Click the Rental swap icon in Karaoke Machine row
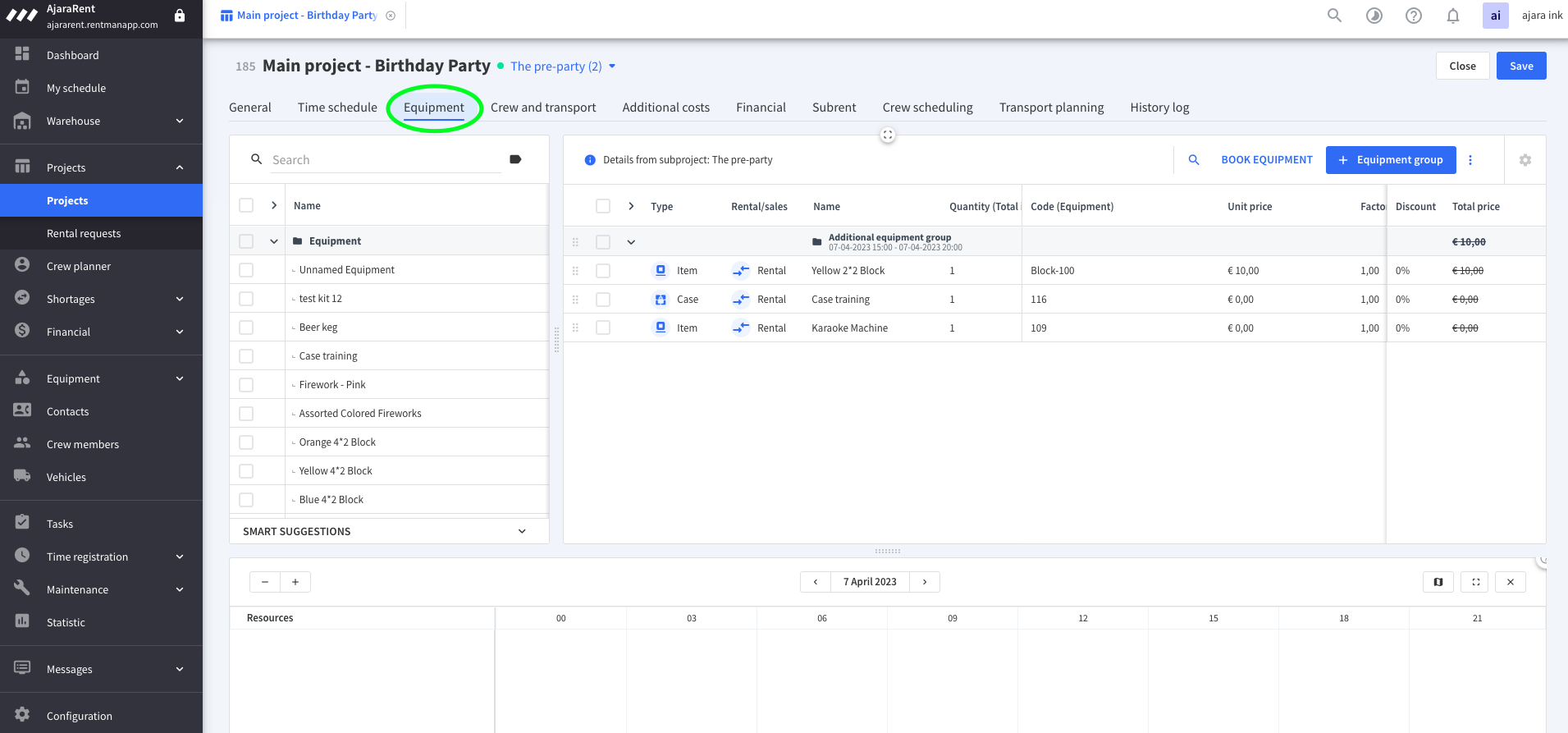 pyautogui.click(x=741, y=328)
